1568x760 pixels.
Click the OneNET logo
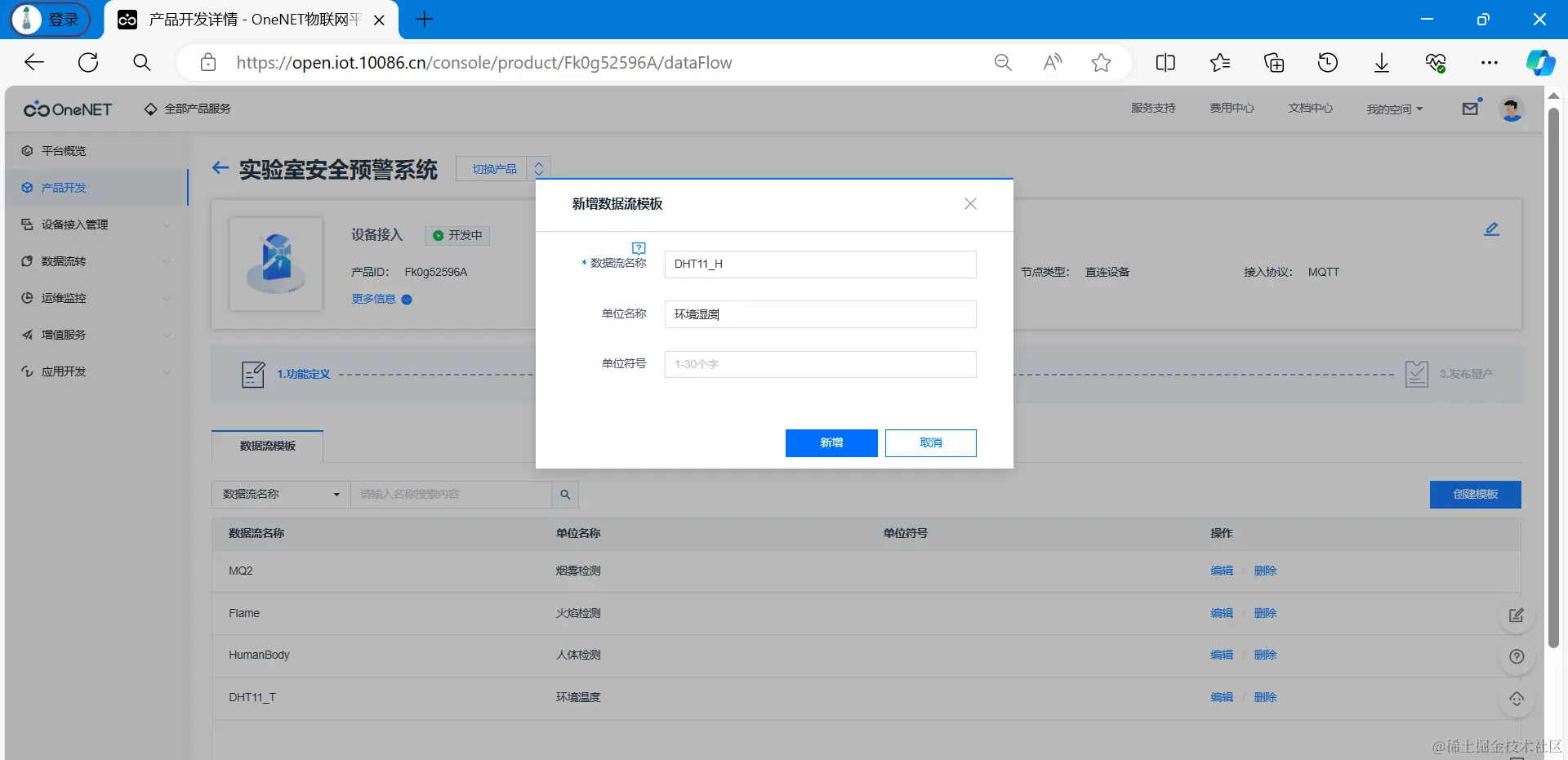(68, 109)
